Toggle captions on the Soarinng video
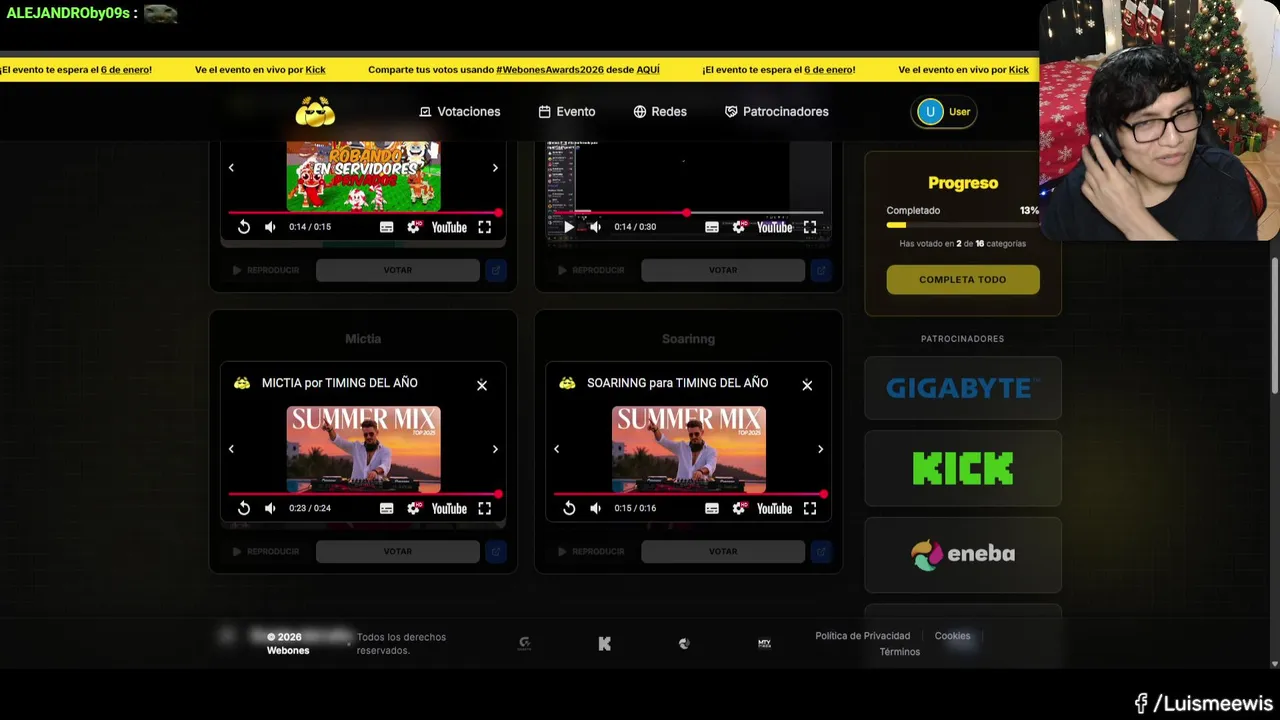1280x720 pixels. coord(712,508)
